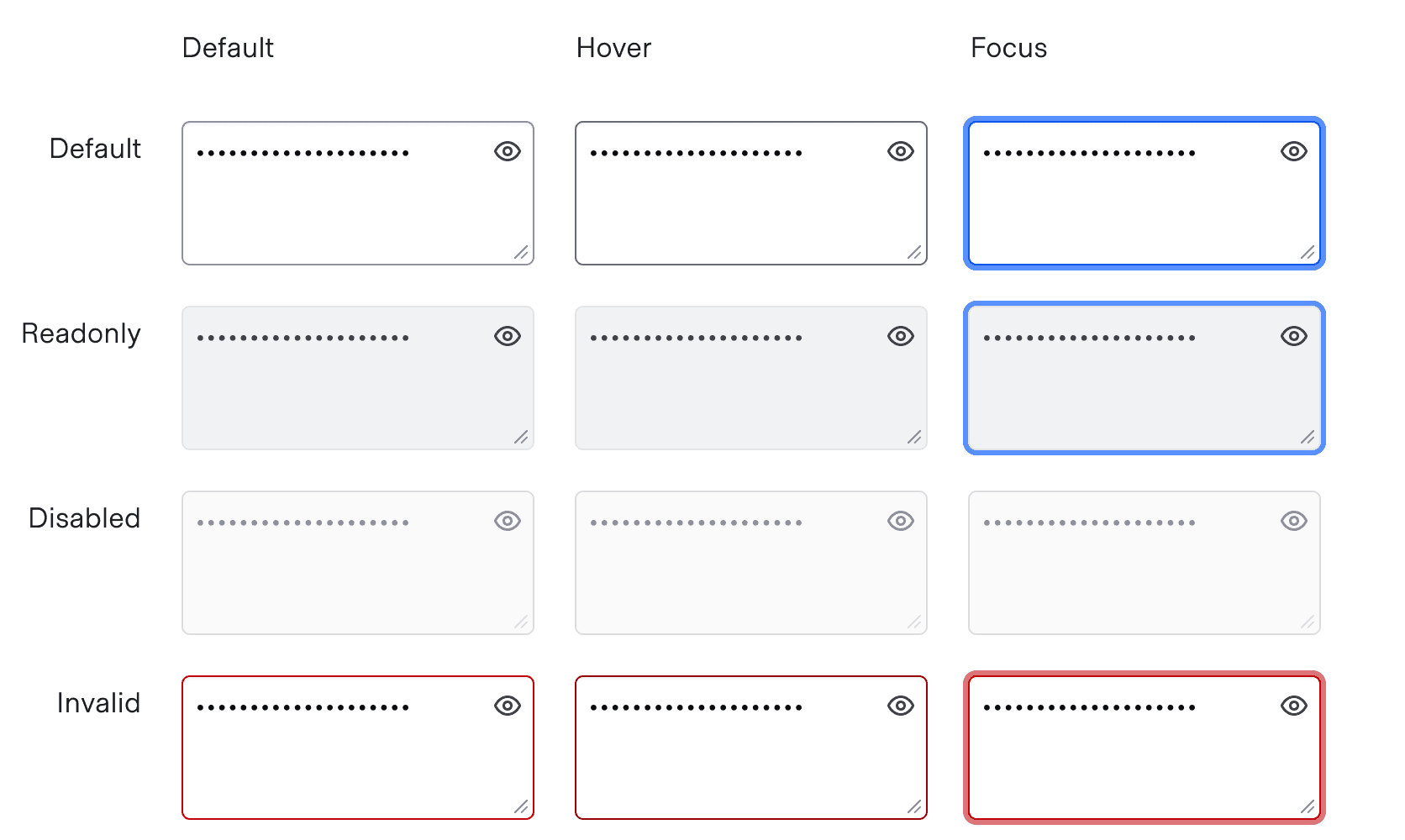Click the eye icon in the Invalid Default field

click(x=507, y=706)
